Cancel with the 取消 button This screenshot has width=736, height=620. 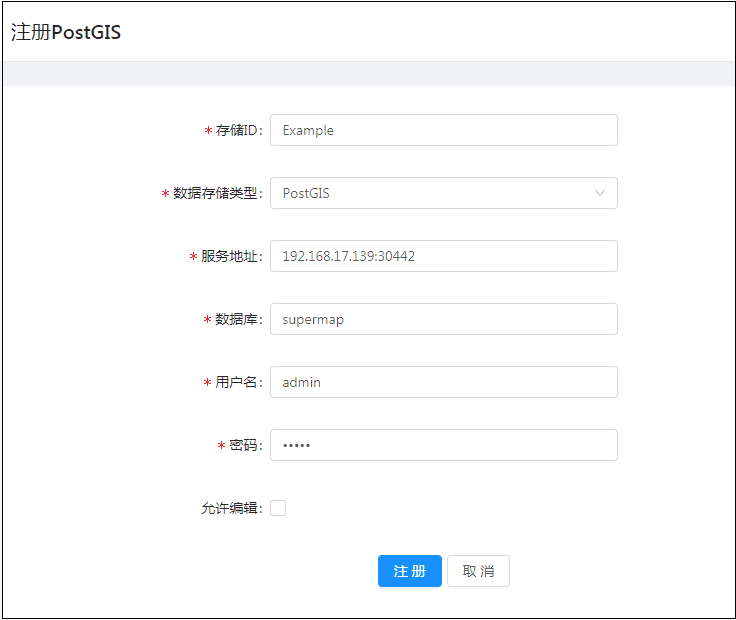(x=478, y=571)
